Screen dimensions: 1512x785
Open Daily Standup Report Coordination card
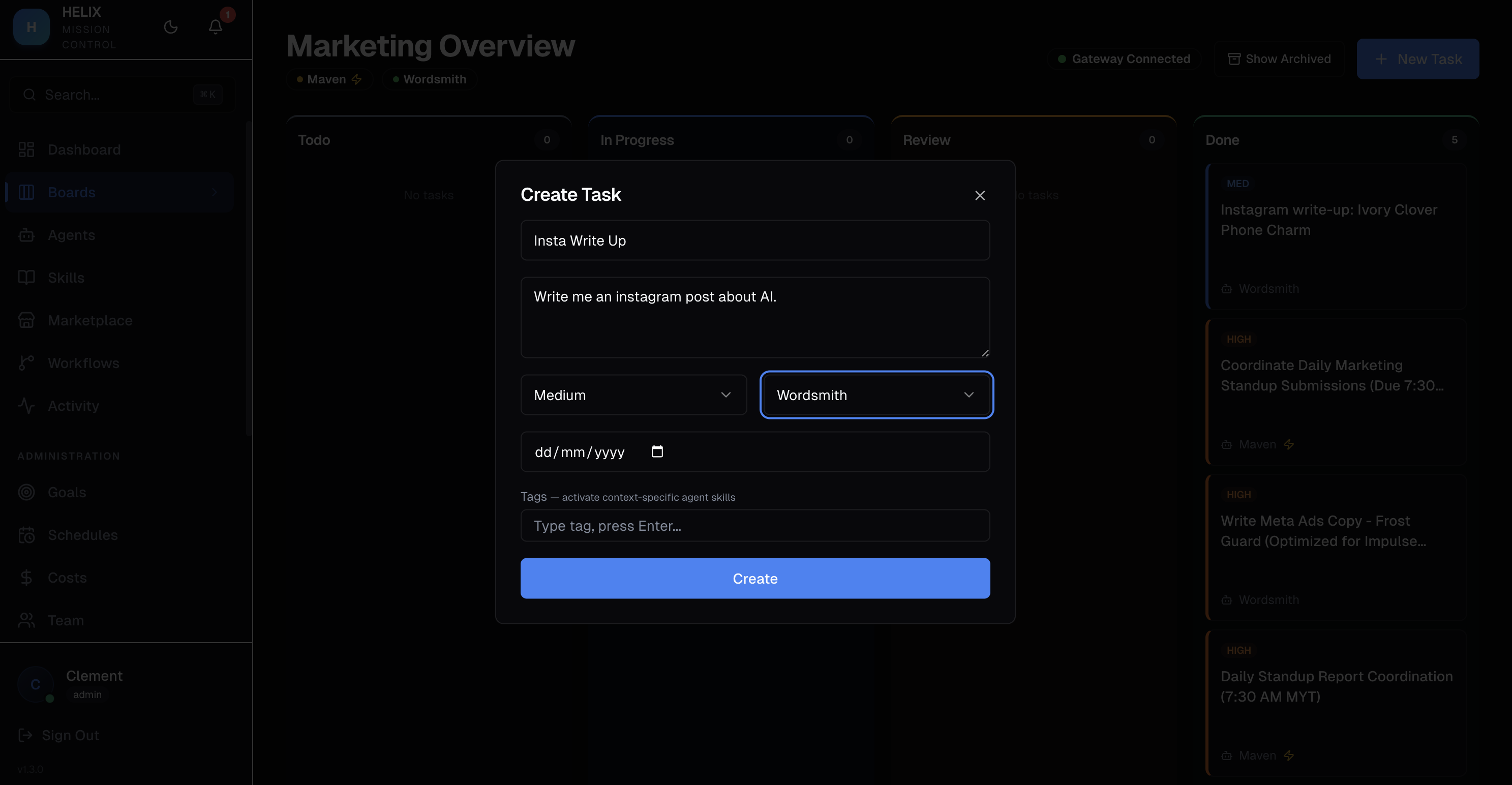coord(1336,703)
